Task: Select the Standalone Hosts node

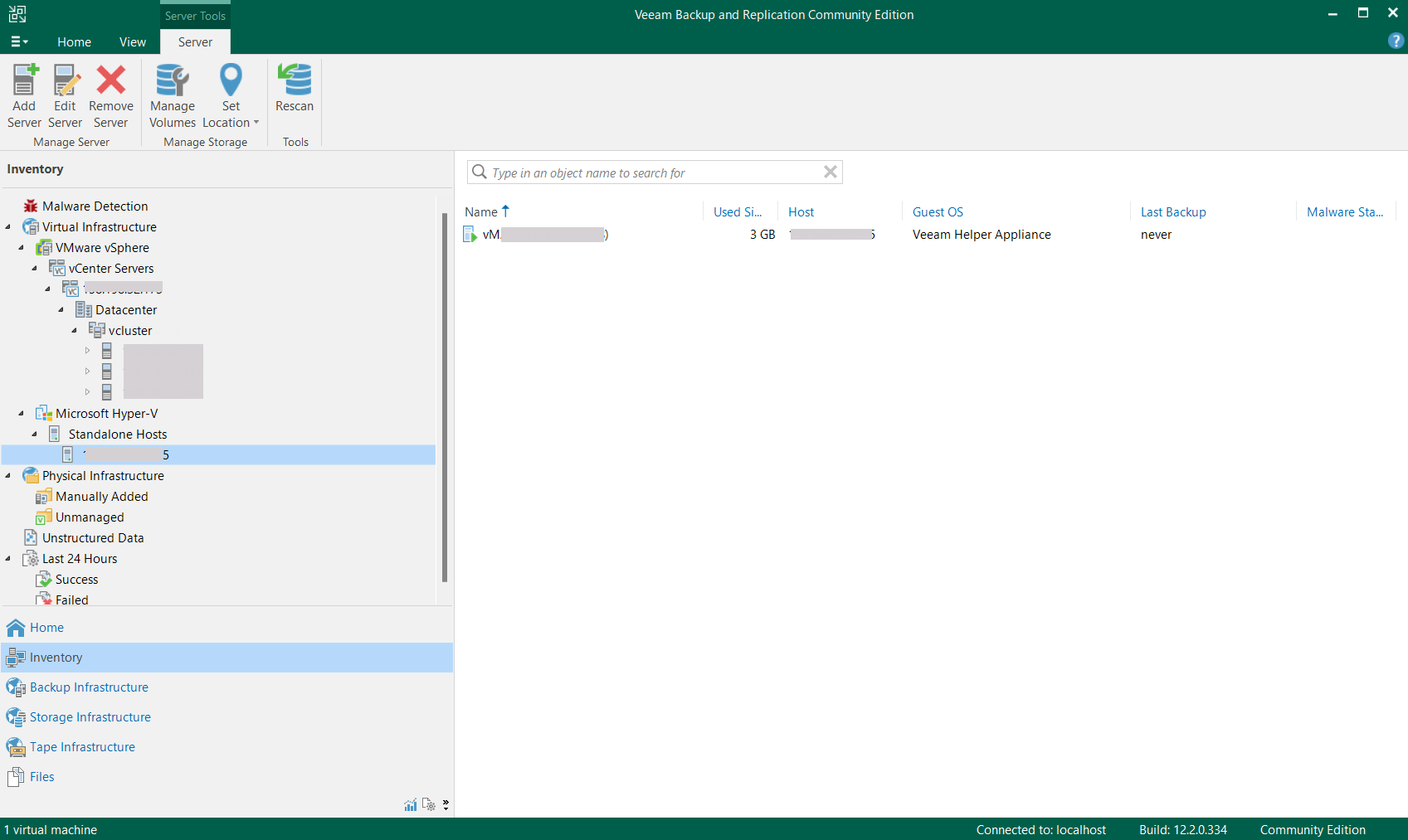Action: (117, 435)
